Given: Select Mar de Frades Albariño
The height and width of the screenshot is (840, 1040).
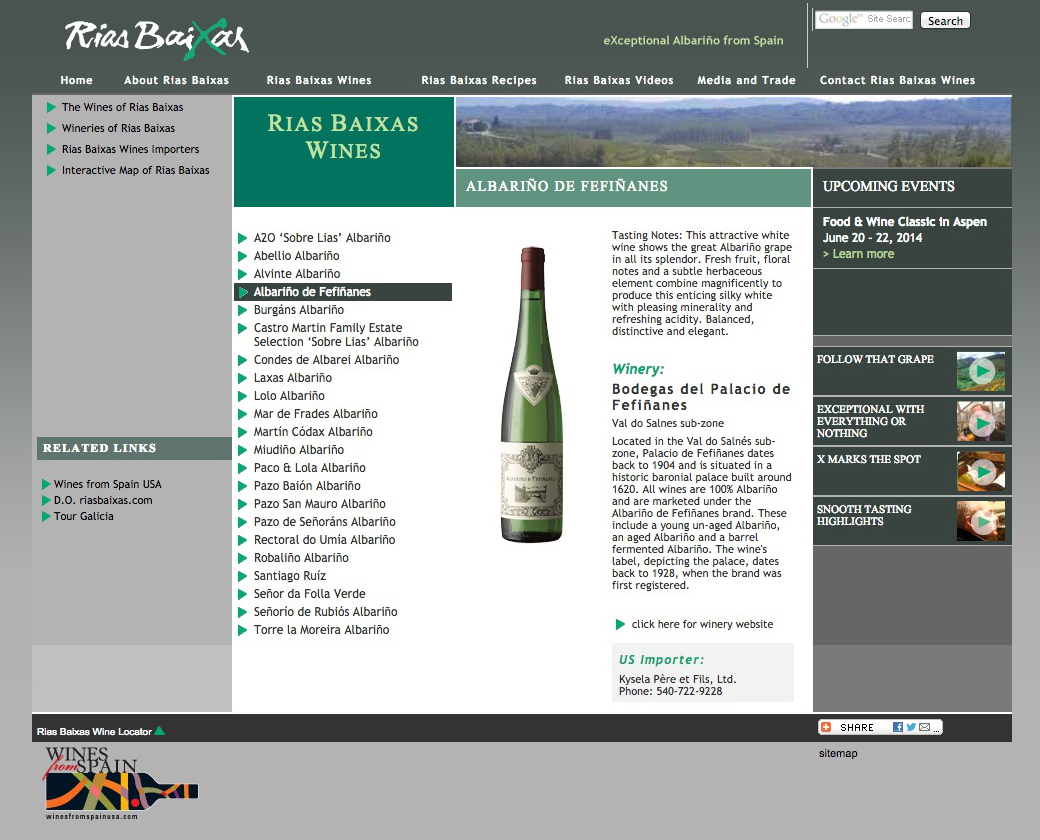Looking at the screenshot, I should click(315, 413).
